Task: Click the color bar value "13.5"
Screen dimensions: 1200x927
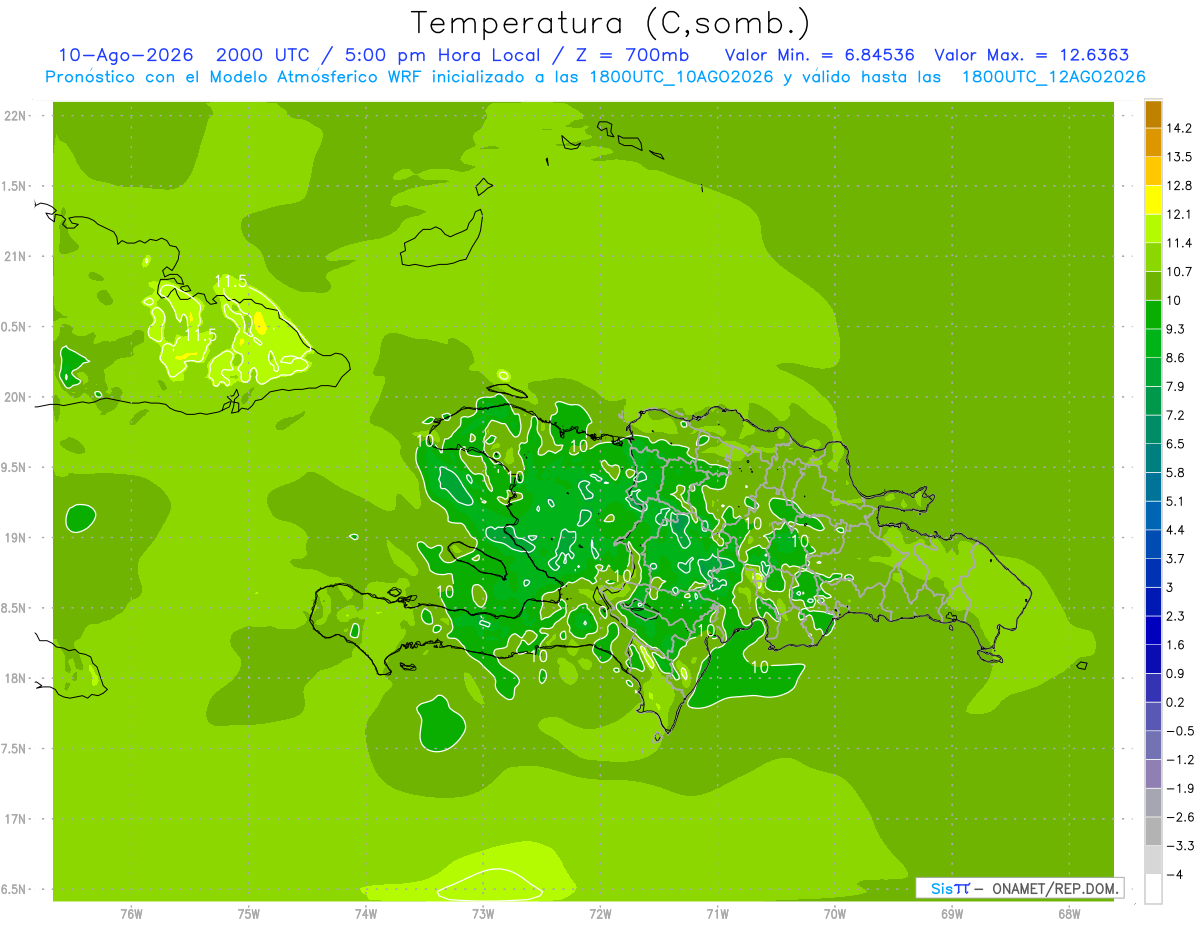Action: pos(1179,157)
